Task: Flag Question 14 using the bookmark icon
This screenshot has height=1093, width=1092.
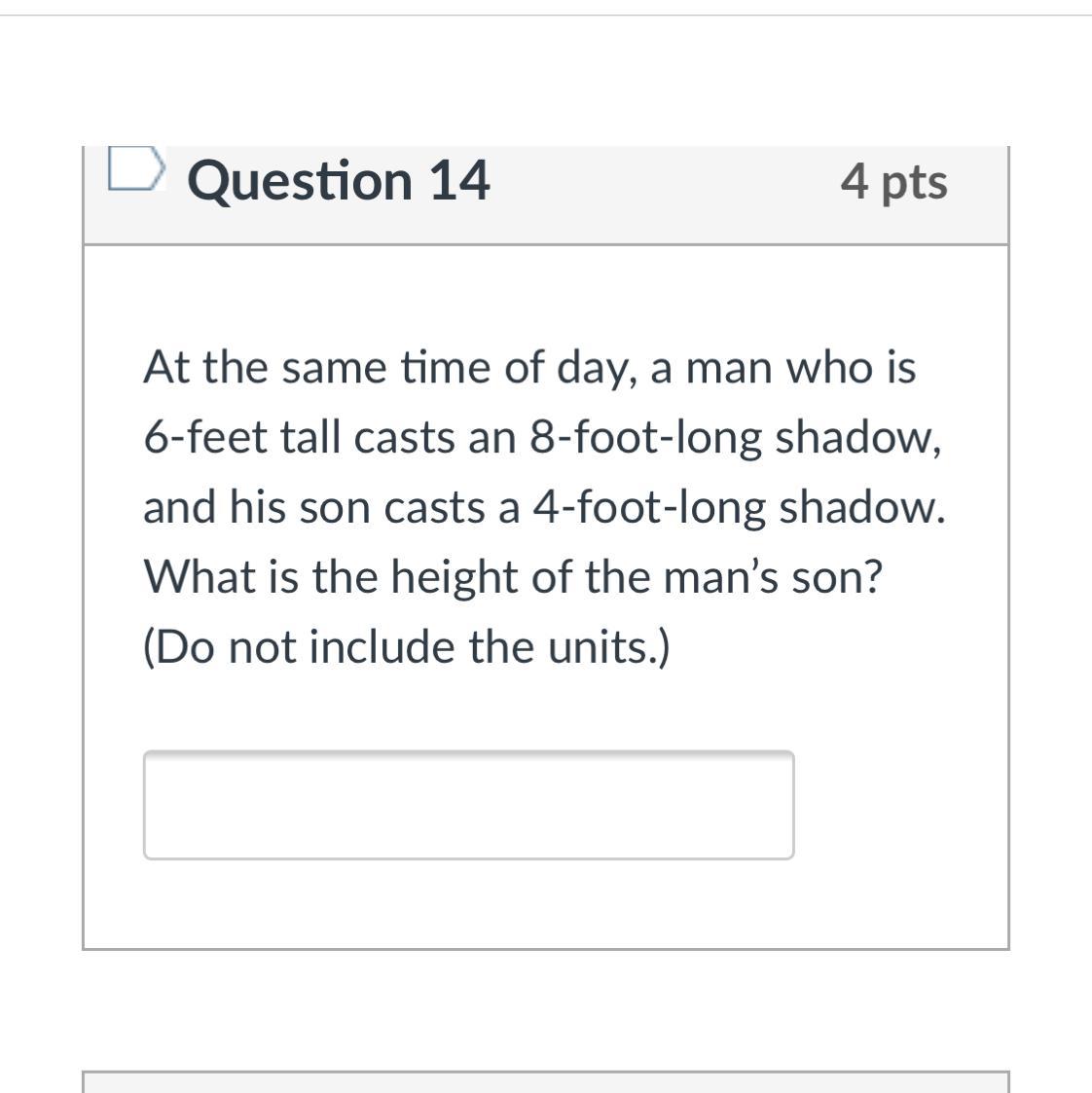Action: (x=137, y=168)
